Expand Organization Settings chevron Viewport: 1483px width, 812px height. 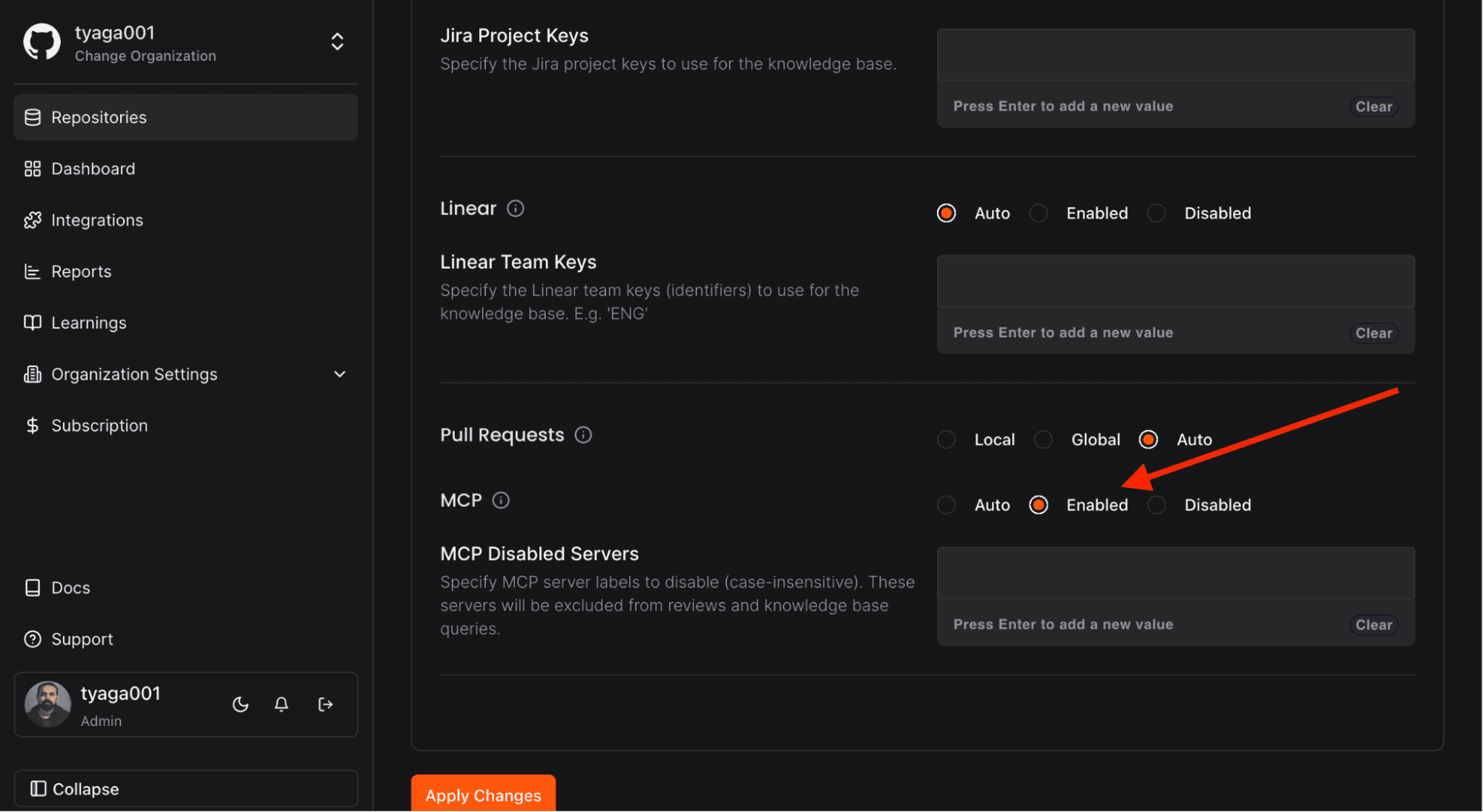(x=340, y=374)
